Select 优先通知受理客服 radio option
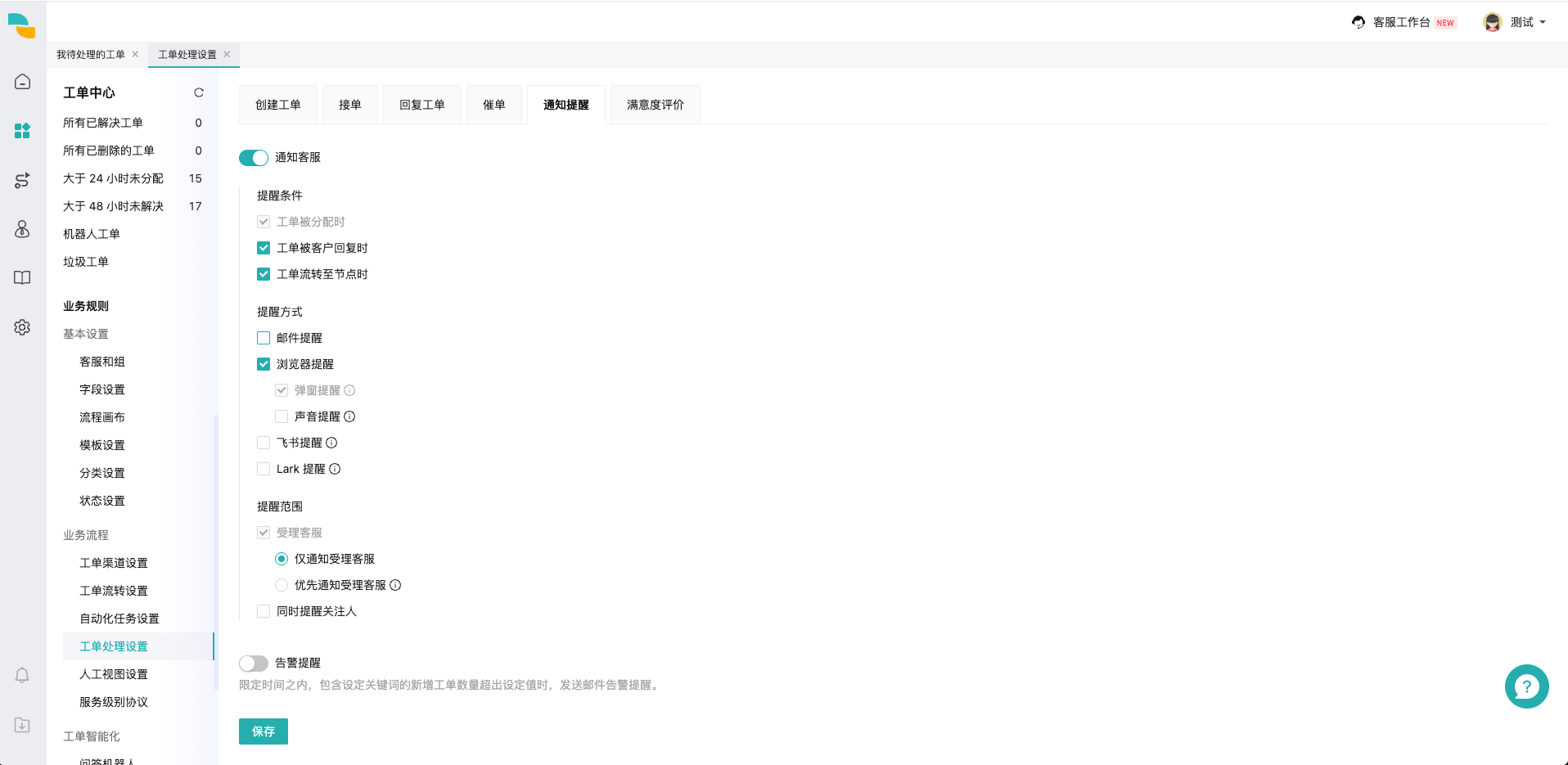 [282, 585]
